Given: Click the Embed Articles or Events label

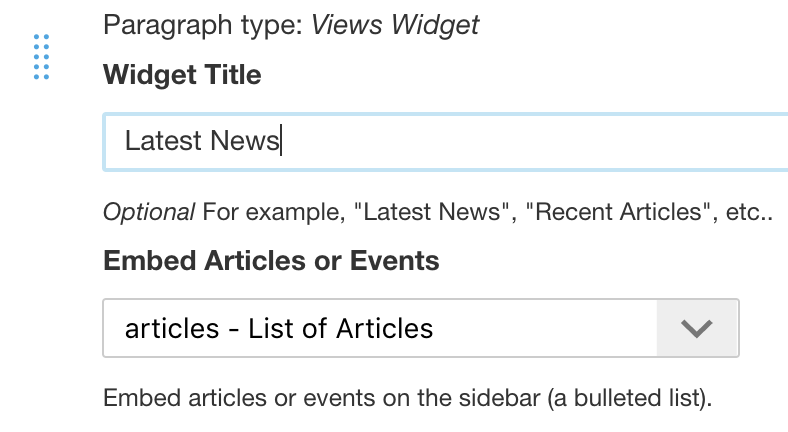Looking at the screenshot, I should [271, 261].
